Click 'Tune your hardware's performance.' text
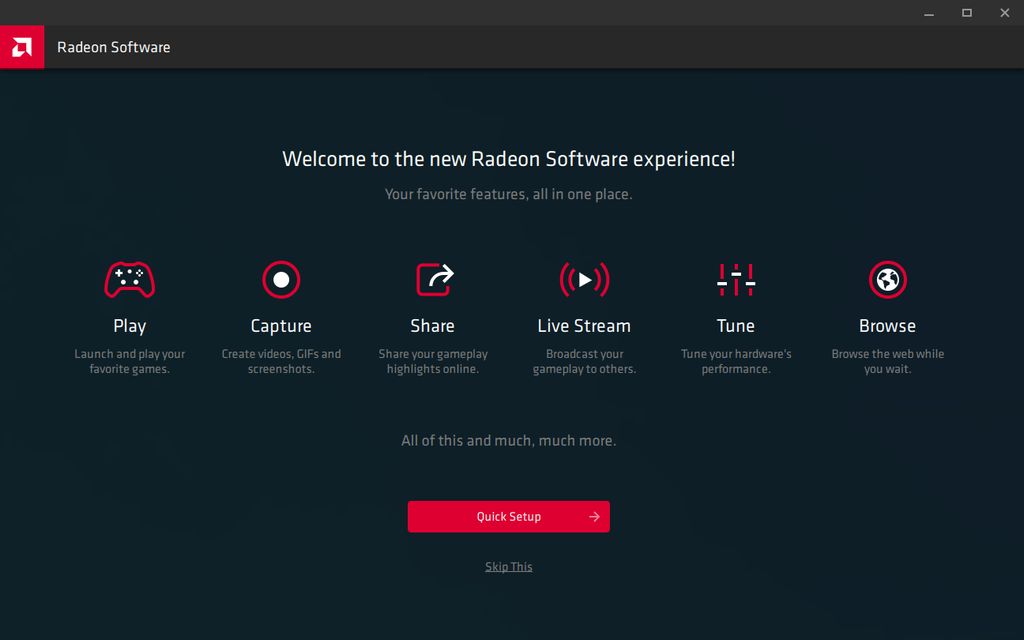This screenshot has width=1024, height=640. [x=736, y=361]
